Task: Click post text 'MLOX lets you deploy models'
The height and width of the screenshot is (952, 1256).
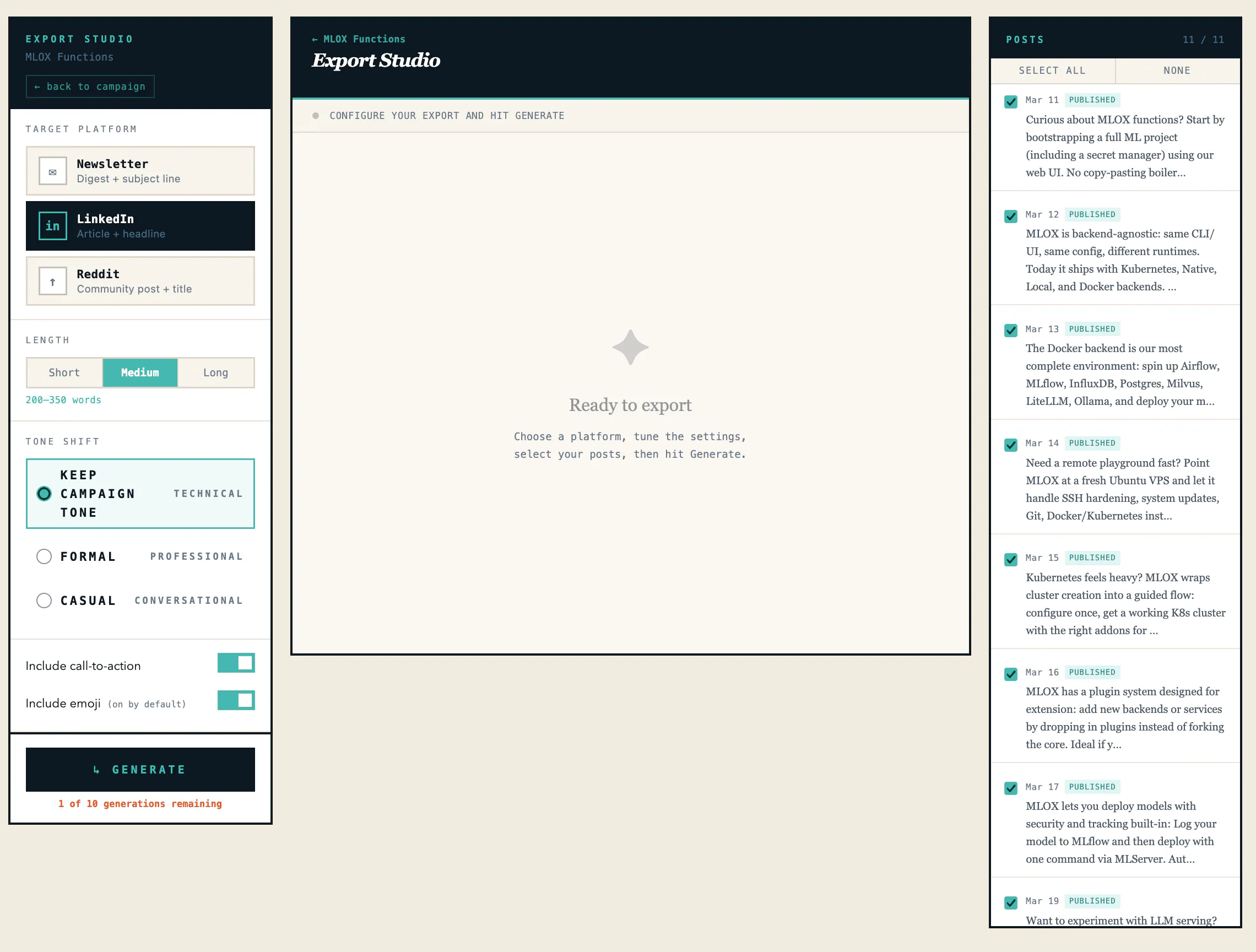Action: pyautogui.click(x=1097, y=806)
